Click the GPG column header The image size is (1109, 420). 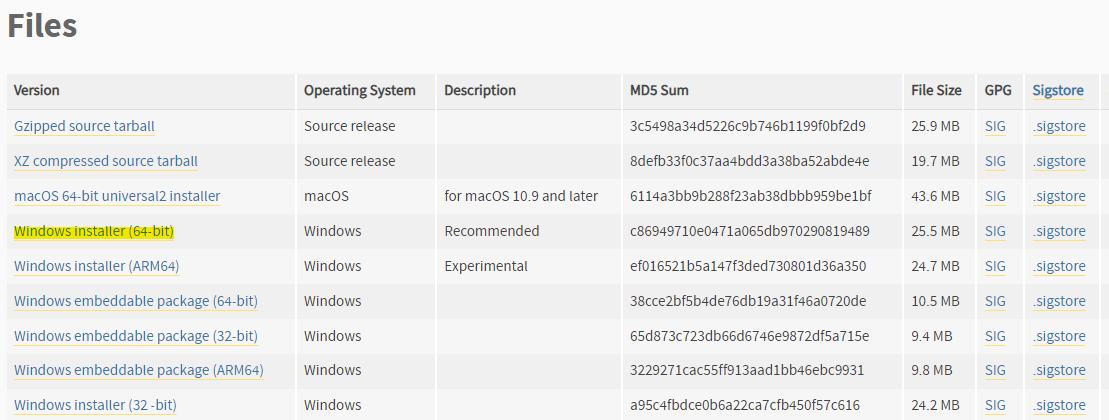[998, 91]
